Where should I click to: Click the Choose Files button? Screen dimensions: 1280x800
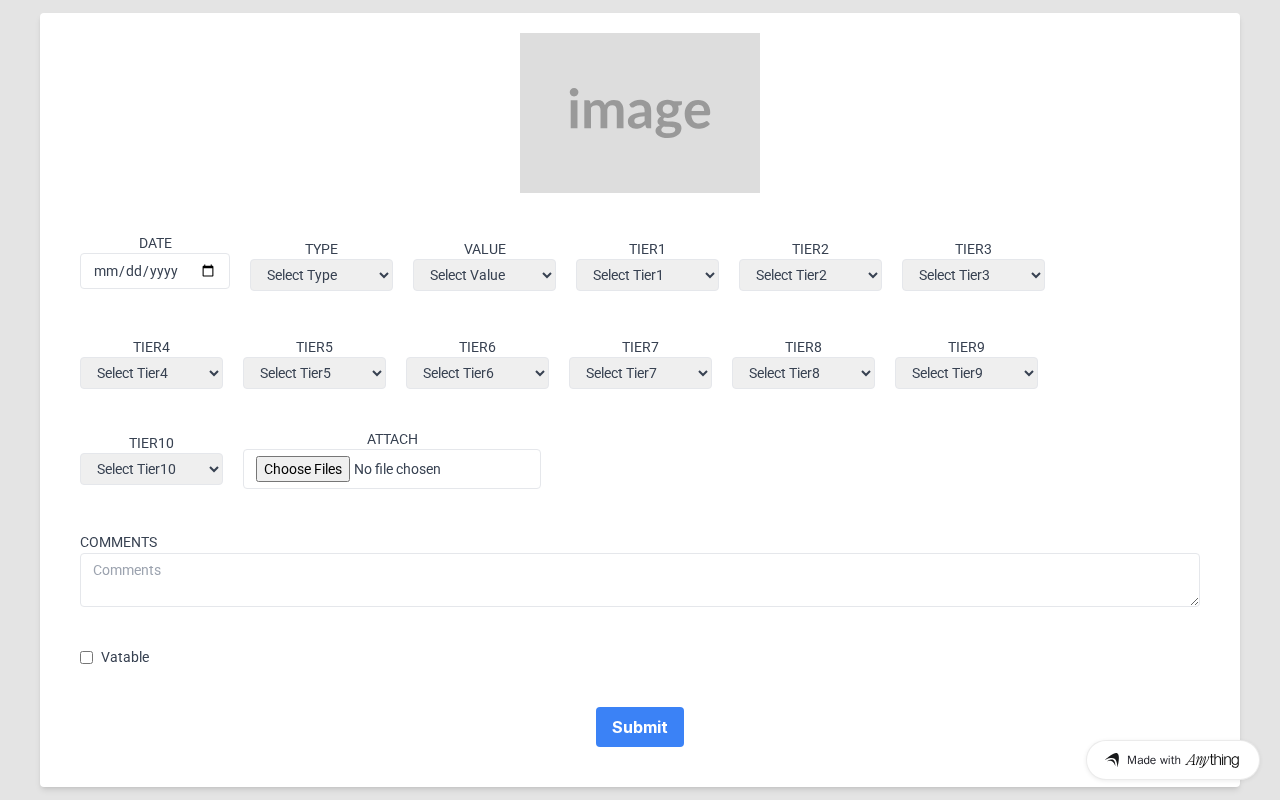point(303,469)
